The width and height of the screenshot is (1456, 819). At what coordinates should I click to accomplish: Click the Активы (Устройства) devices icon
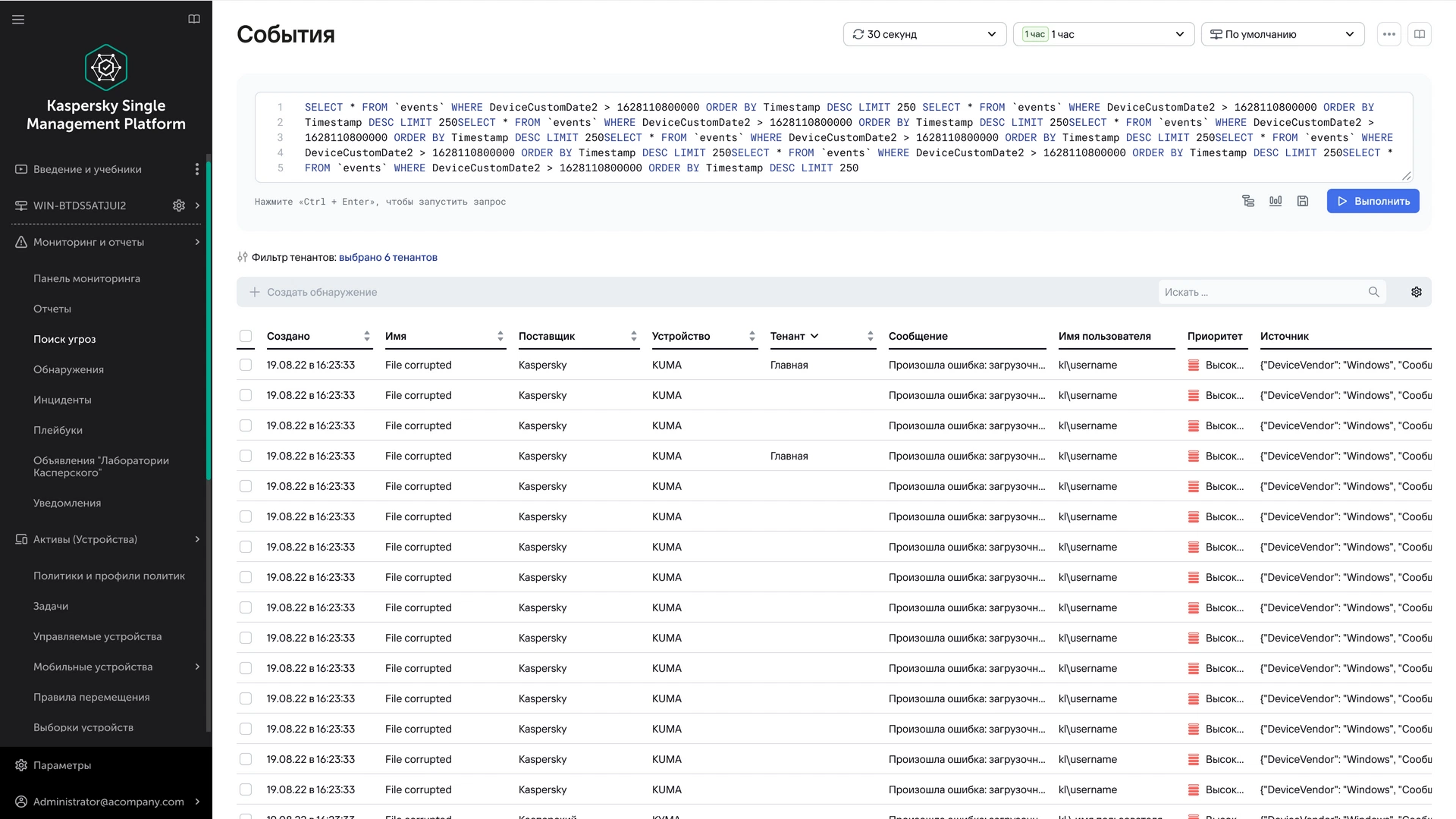click(x=21, y=539)
